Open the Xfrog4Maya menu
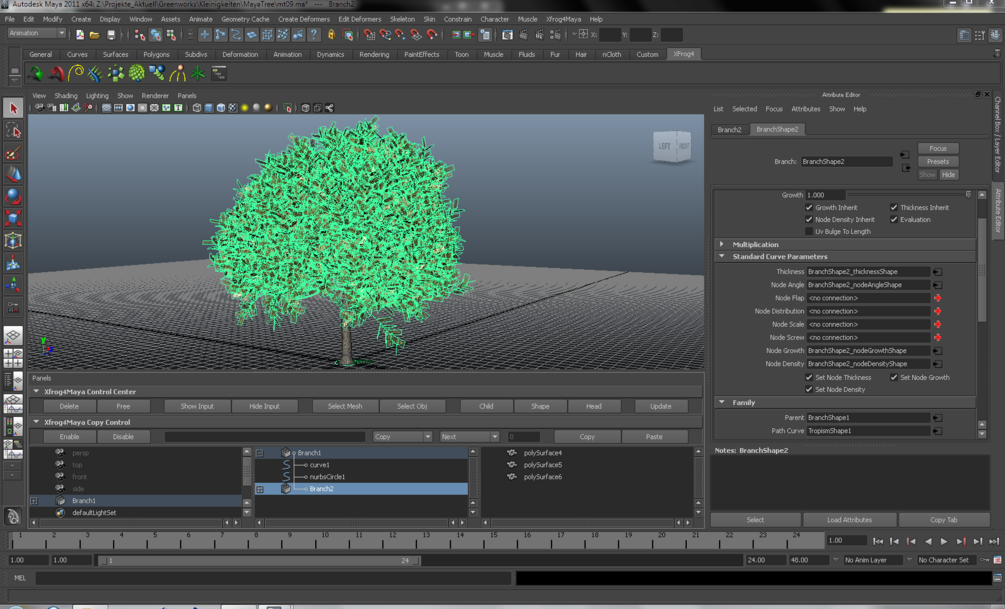Viewport: 1005px width, 609px height. tap(563, 19)
